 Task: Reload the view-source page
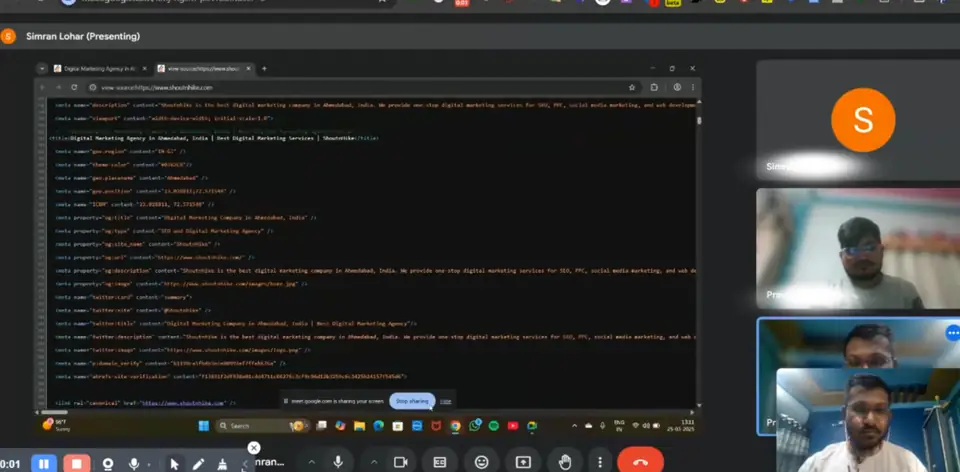tap(74, 88)
